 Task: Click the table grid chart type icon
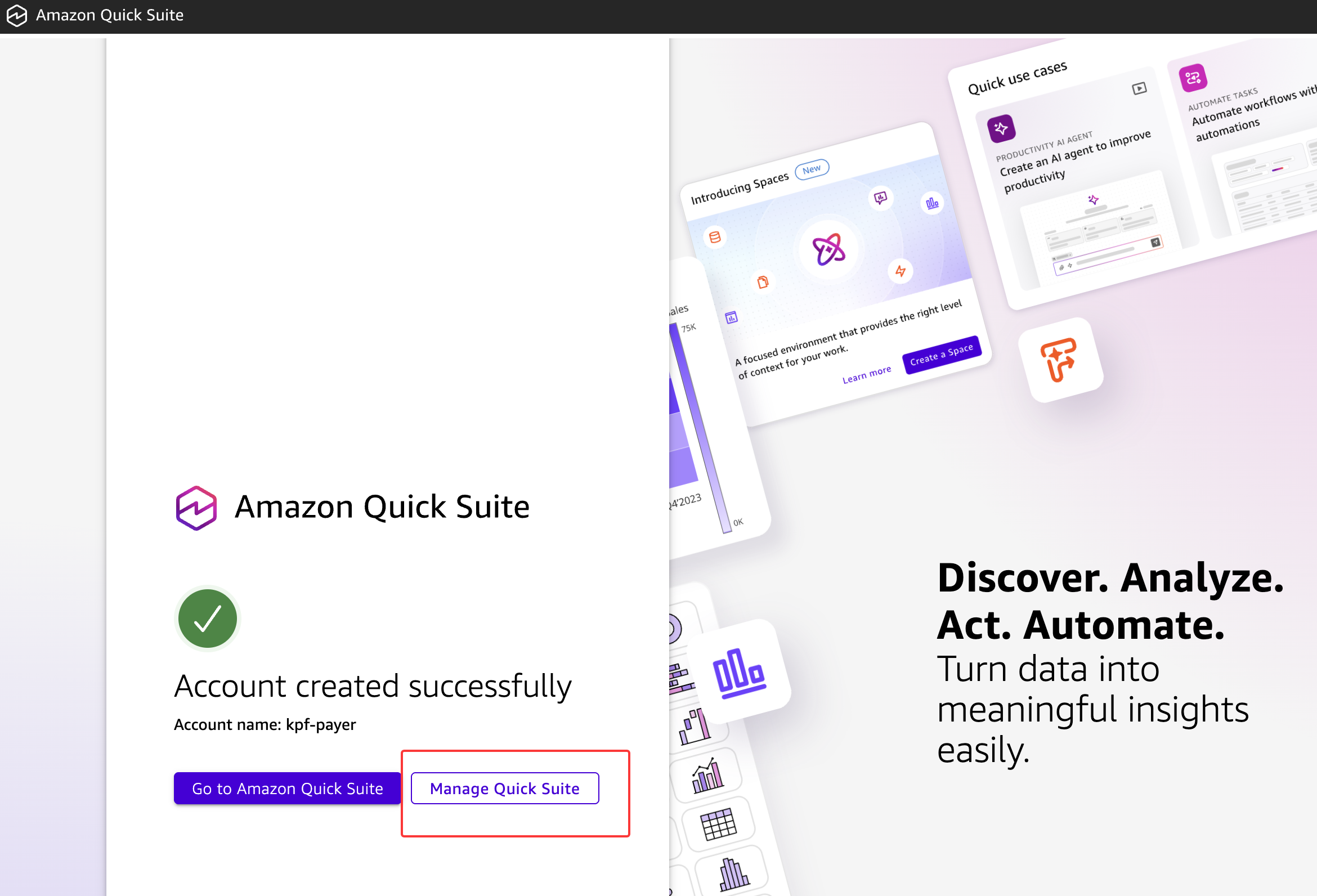(x=718, y=823)
